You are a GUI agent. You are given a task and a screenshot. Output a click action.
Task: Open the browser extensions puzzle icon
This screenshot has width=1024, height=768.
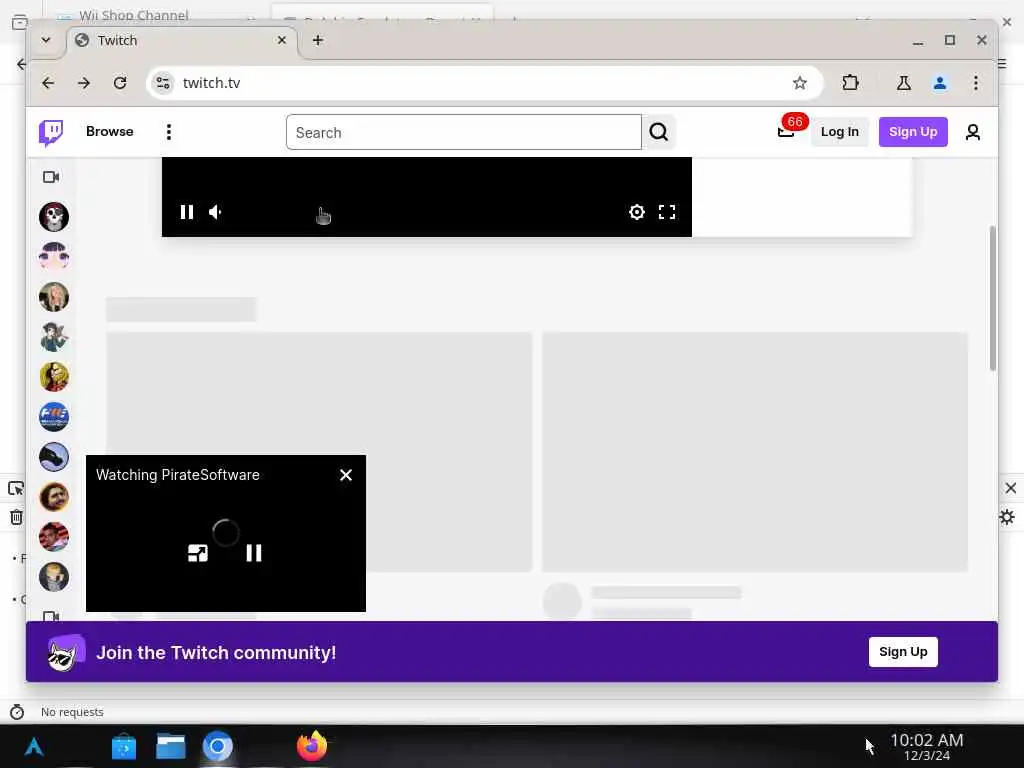(850, 83)
